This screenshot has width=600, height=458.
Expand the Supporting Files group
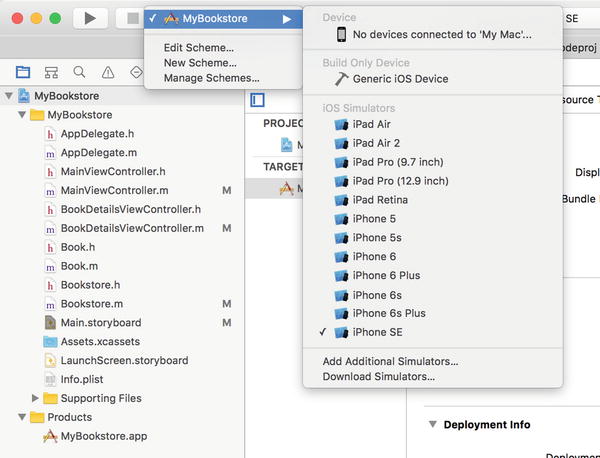pos(35,398)
